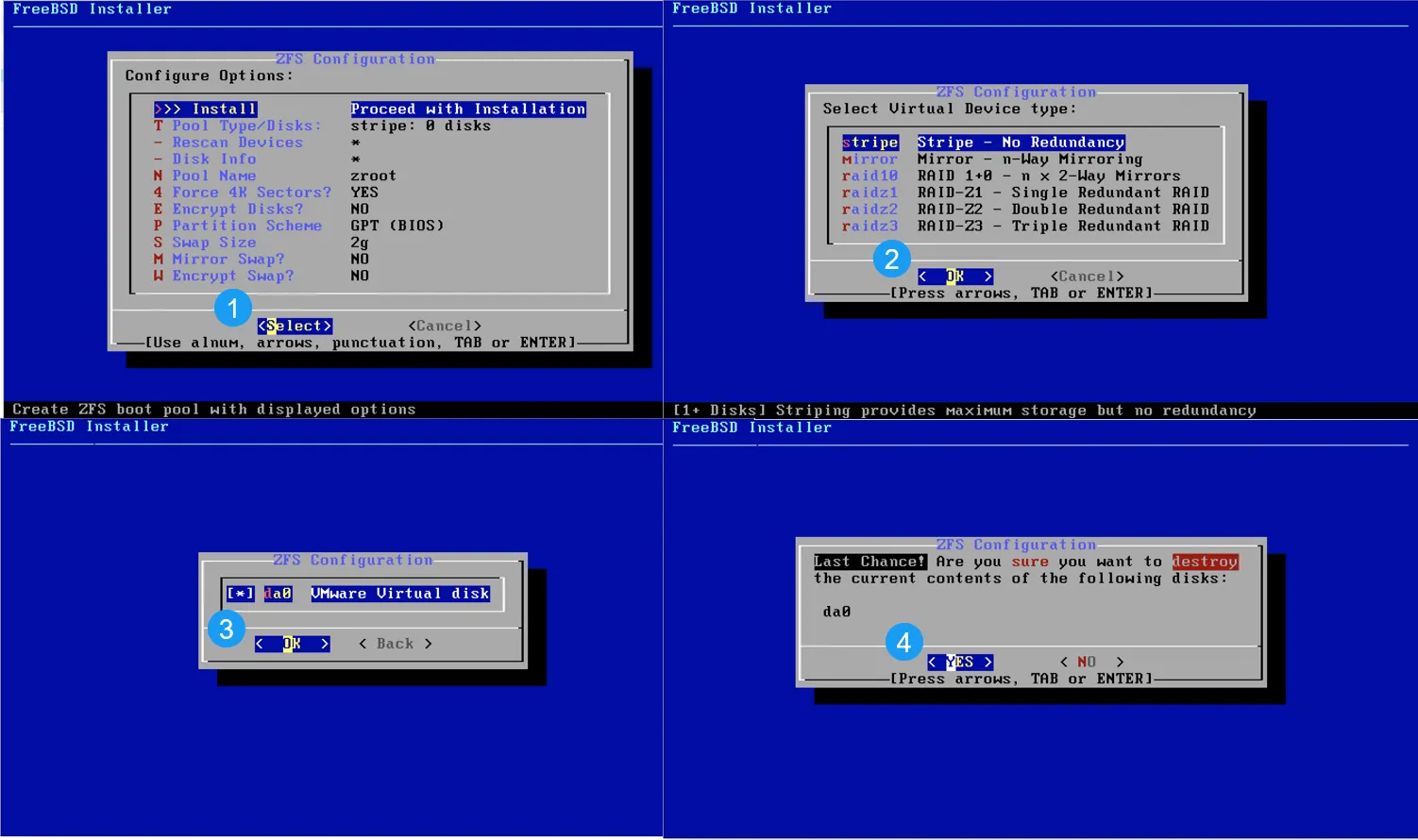The width and height of the screenshot is (1418, 840).
Task: Click '2g' swap size value
Action: [360, 243]
